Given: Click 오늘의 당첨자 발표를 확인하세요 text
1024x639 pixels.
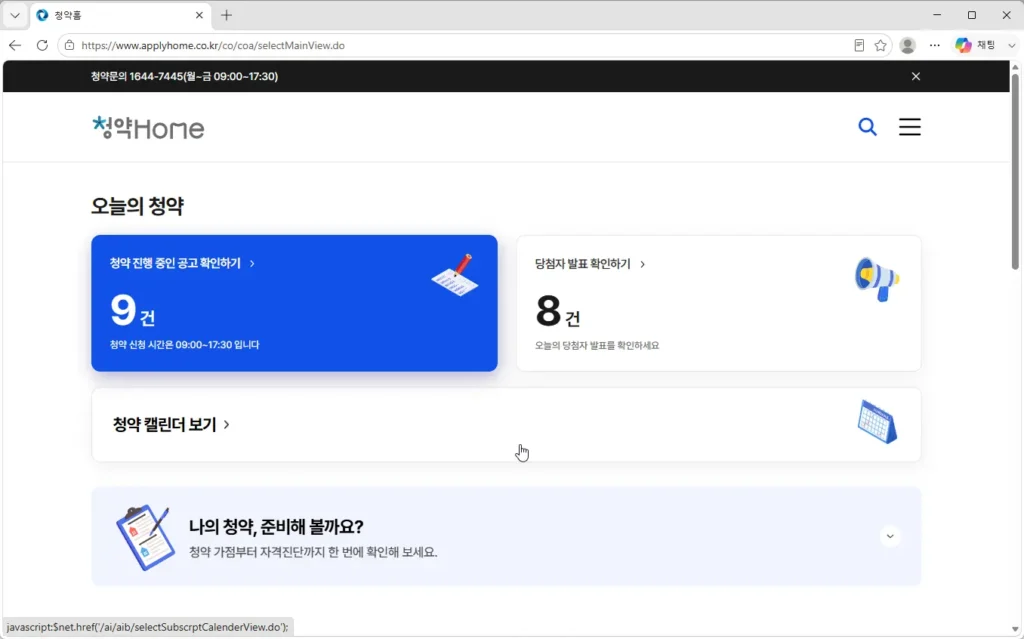Looking at the screenshot, I should pos(597,345).
